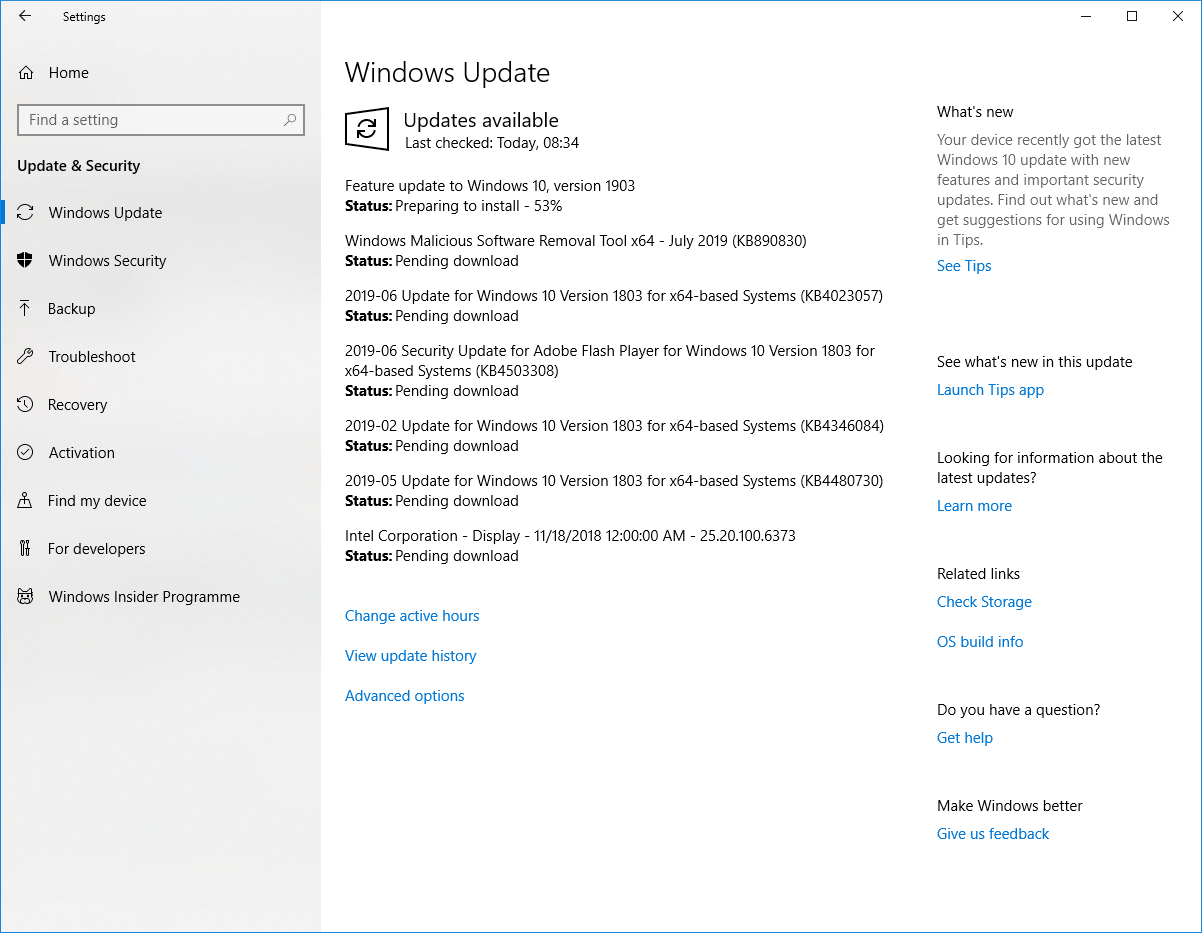Screen dimensions: 1202x933
Task: Click the See Tips link
Action: pyautogui.click(x=964, y=266)
